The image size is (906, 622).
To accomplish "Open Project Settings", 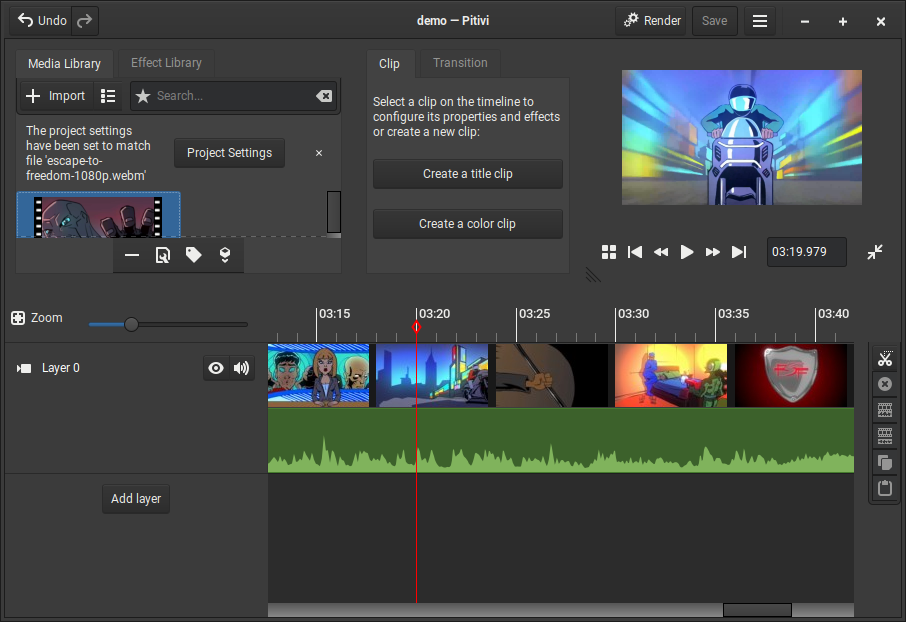I will tap(229, 153).
